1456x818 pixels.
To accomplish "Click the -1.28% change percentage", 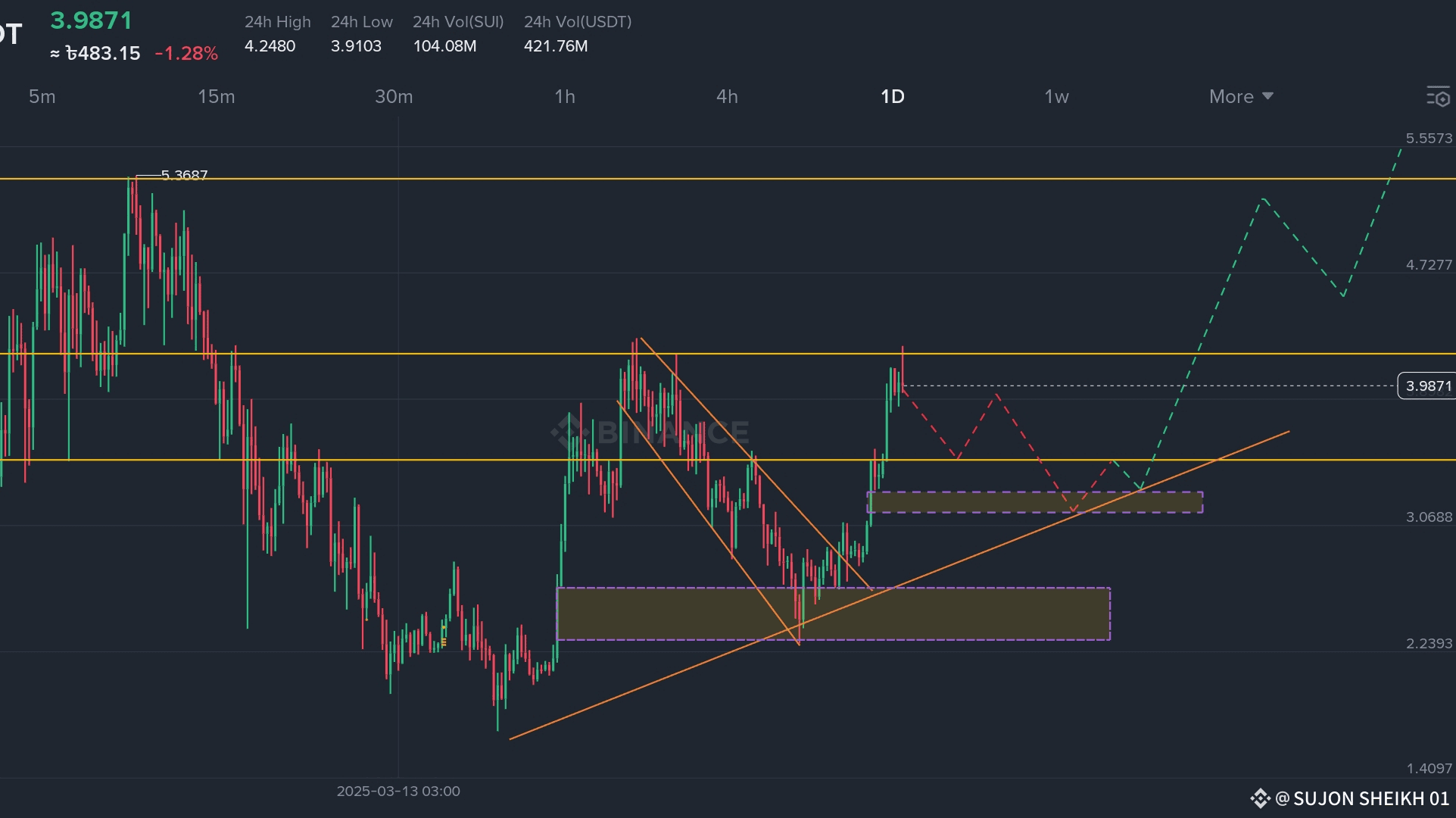I will tap(186, 54).
